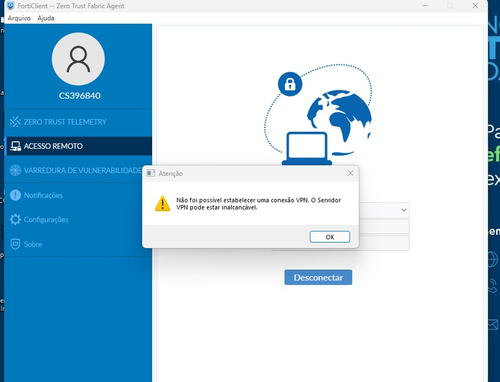Screen dimensions: 500x382
Task: Click phone icon in background window
Action: pyautogui.click(x=493, y=286)
